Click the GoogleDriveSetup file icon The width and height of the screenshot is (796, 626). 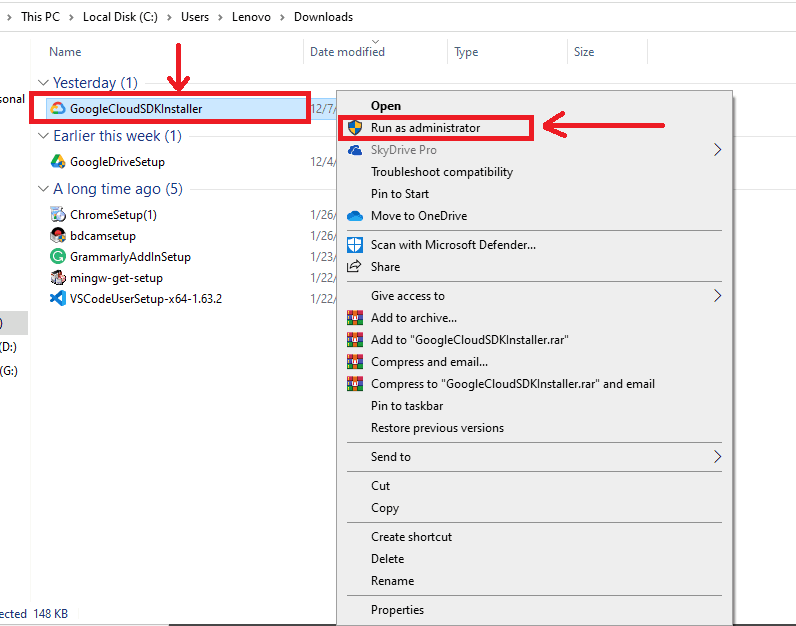click(58, 162)
